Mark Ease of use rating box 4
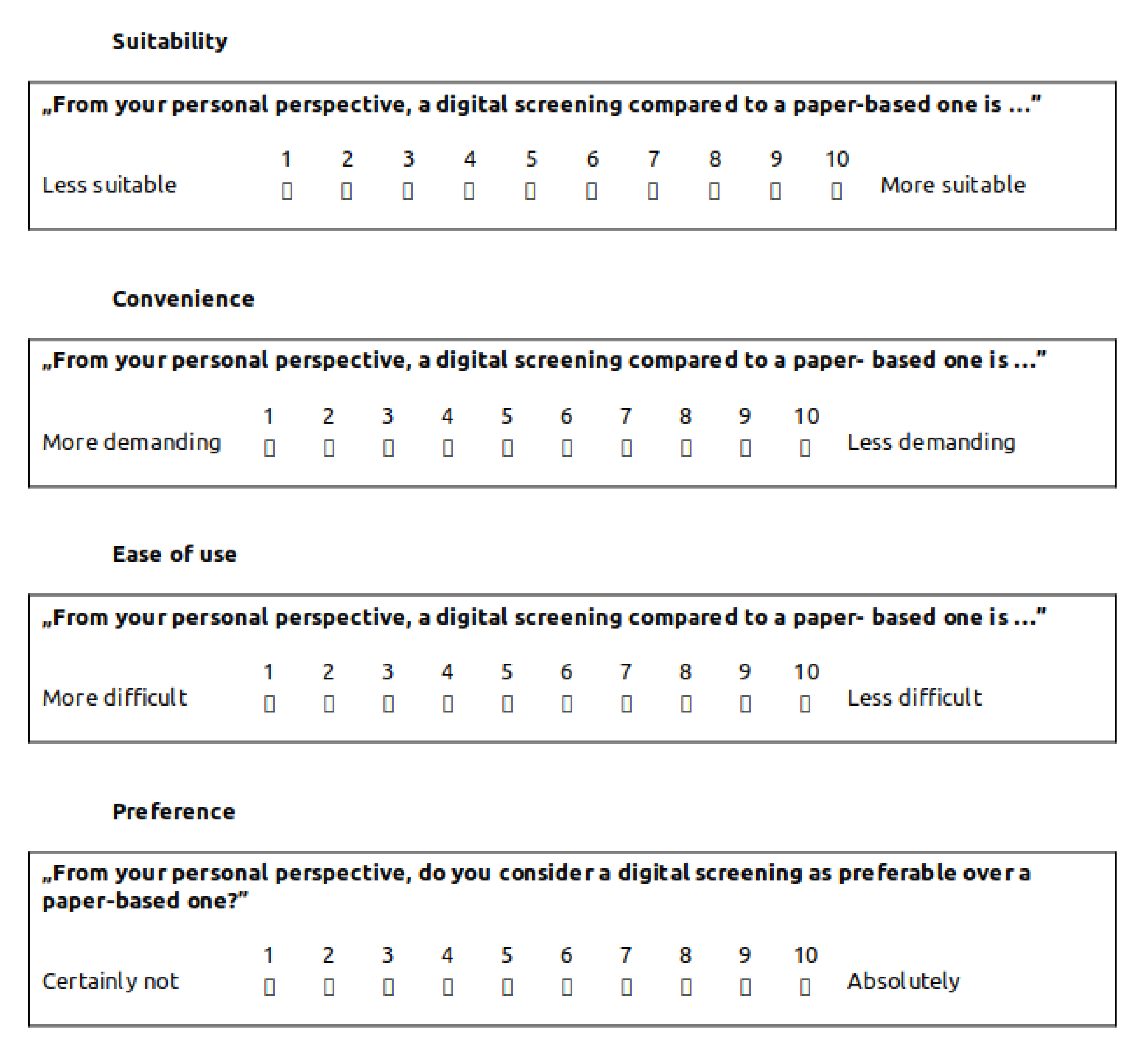Viewport: 1148px width, 1045px height. (448, 704)
